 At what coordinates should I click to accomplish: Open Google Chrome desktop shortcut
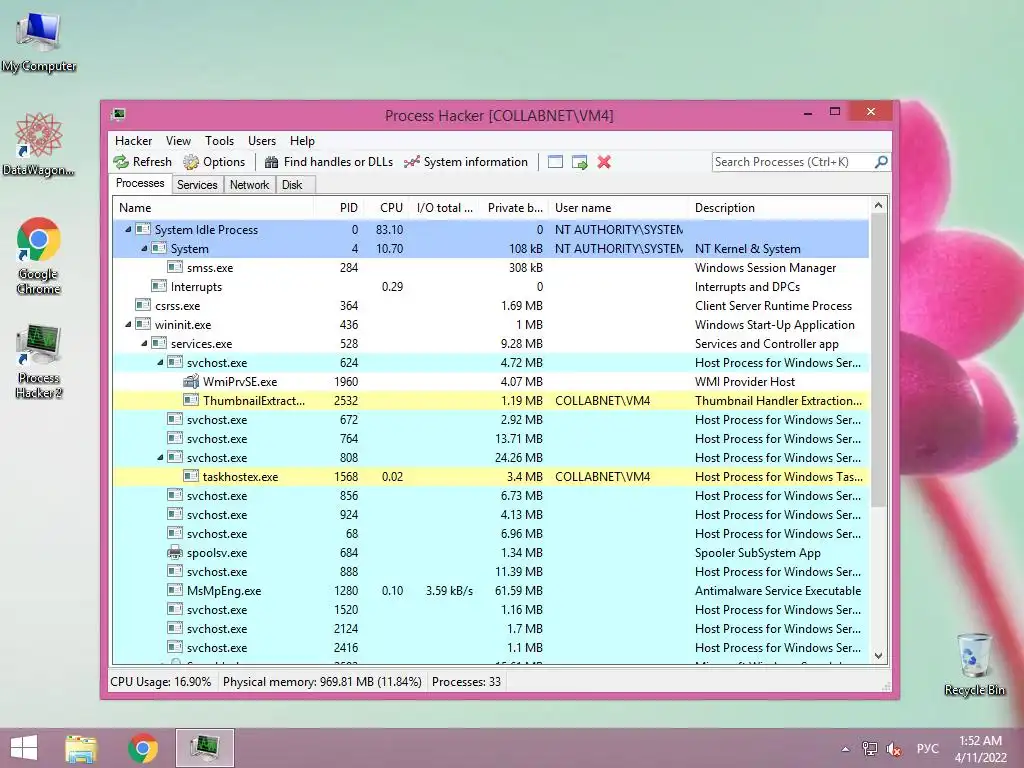tap(39, 255)
